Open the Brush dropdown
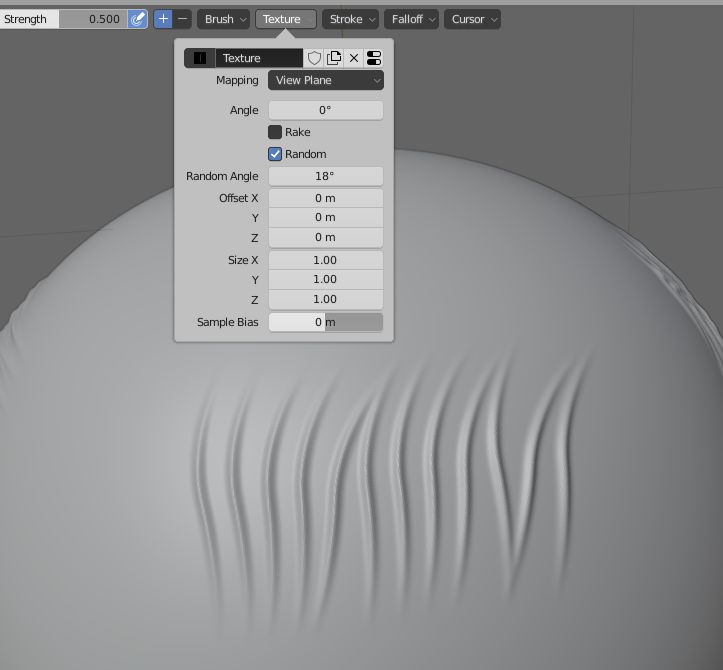723x670 pixels. pos(224,19)
